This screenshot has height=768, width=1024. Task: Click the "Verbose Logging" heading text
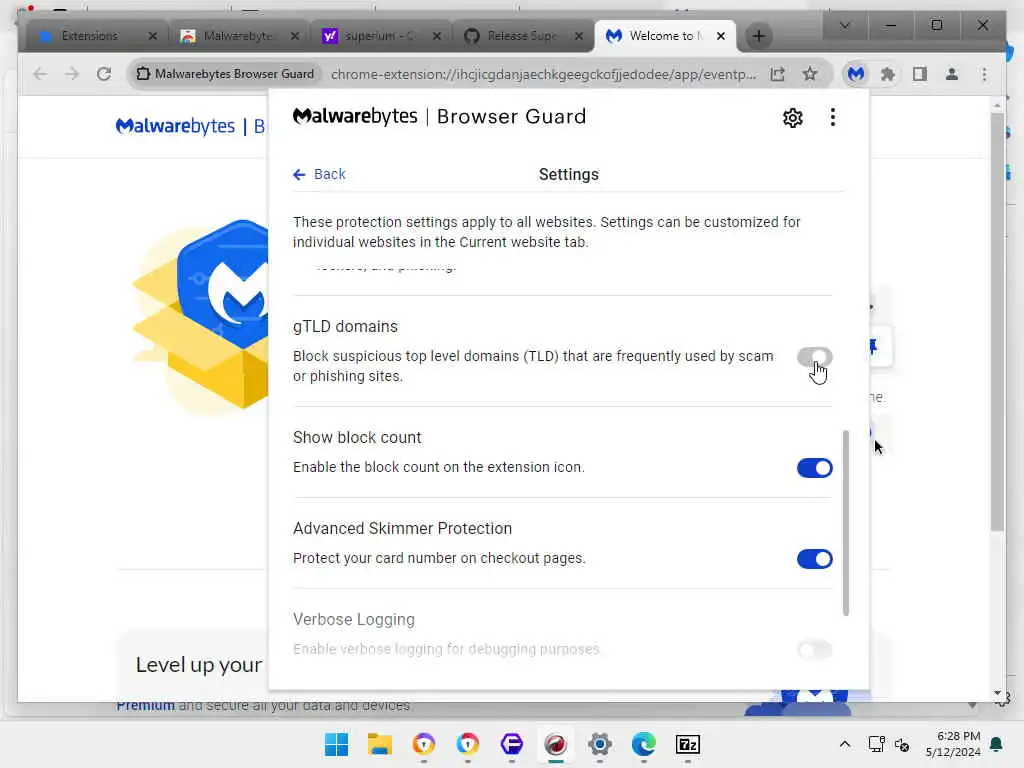pos(353,619)
